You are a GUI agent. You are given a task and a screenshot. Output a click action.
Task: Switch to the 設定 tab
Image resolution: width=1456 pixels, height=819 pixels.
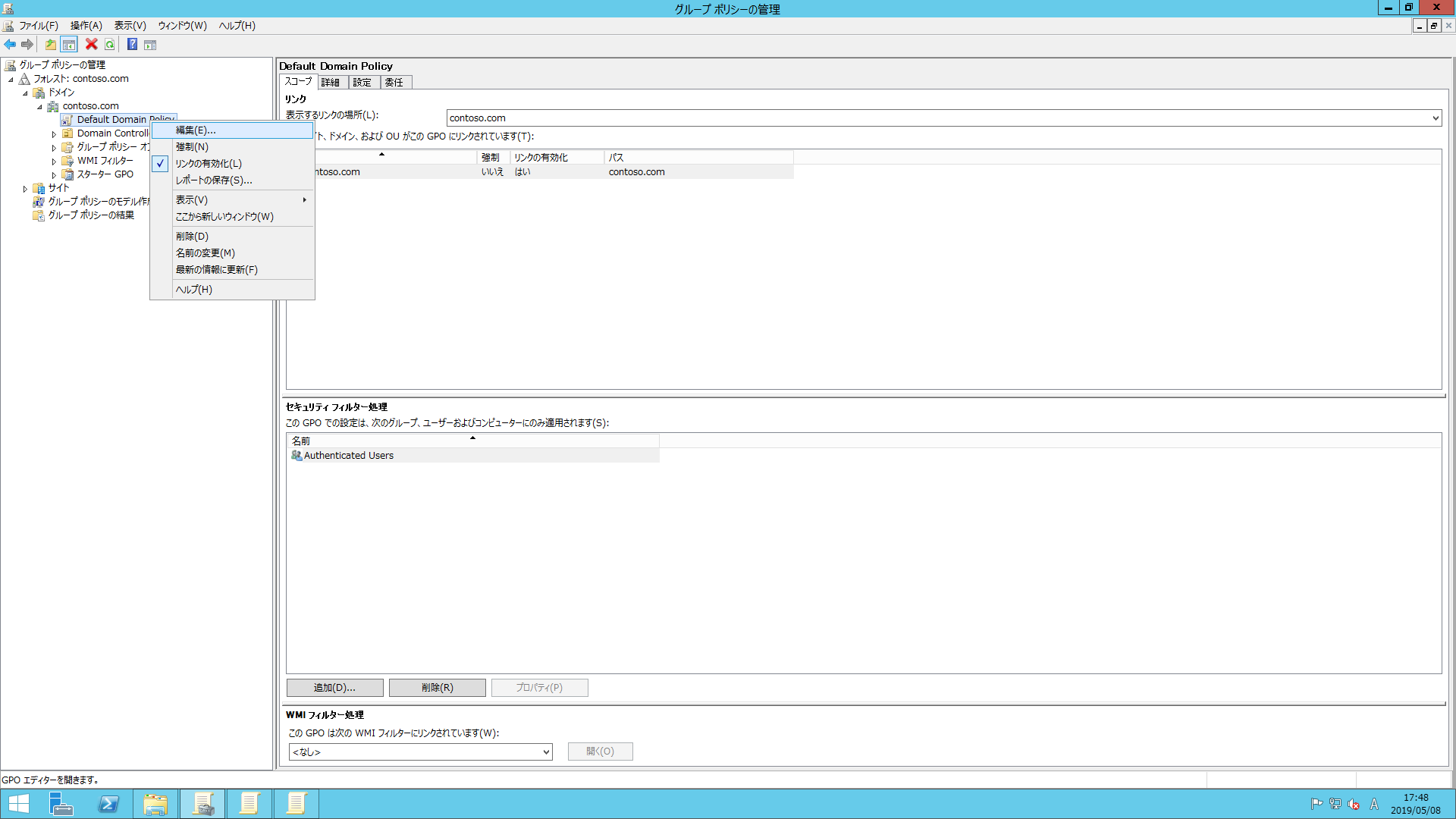[x=363, y=83]
